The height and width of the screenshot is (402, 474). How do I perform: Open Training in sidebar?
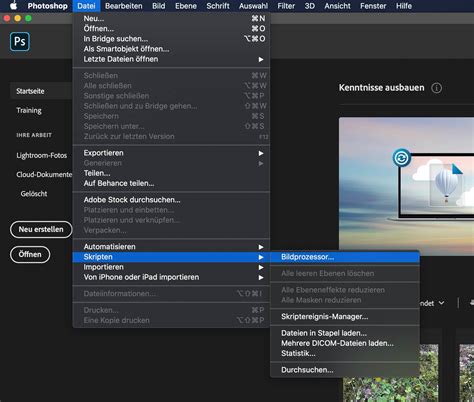coord(29,110)
